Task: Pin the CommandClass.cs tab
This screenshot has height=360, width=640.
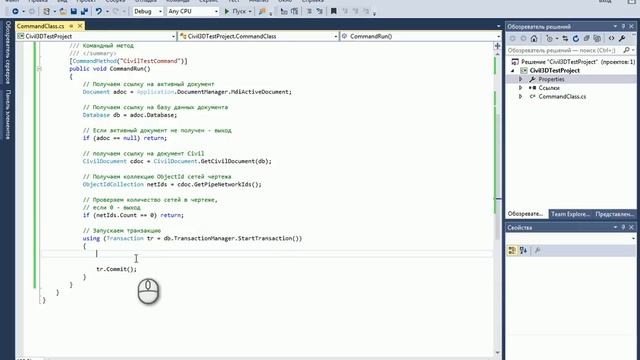Action: click(x=71, y=26)
